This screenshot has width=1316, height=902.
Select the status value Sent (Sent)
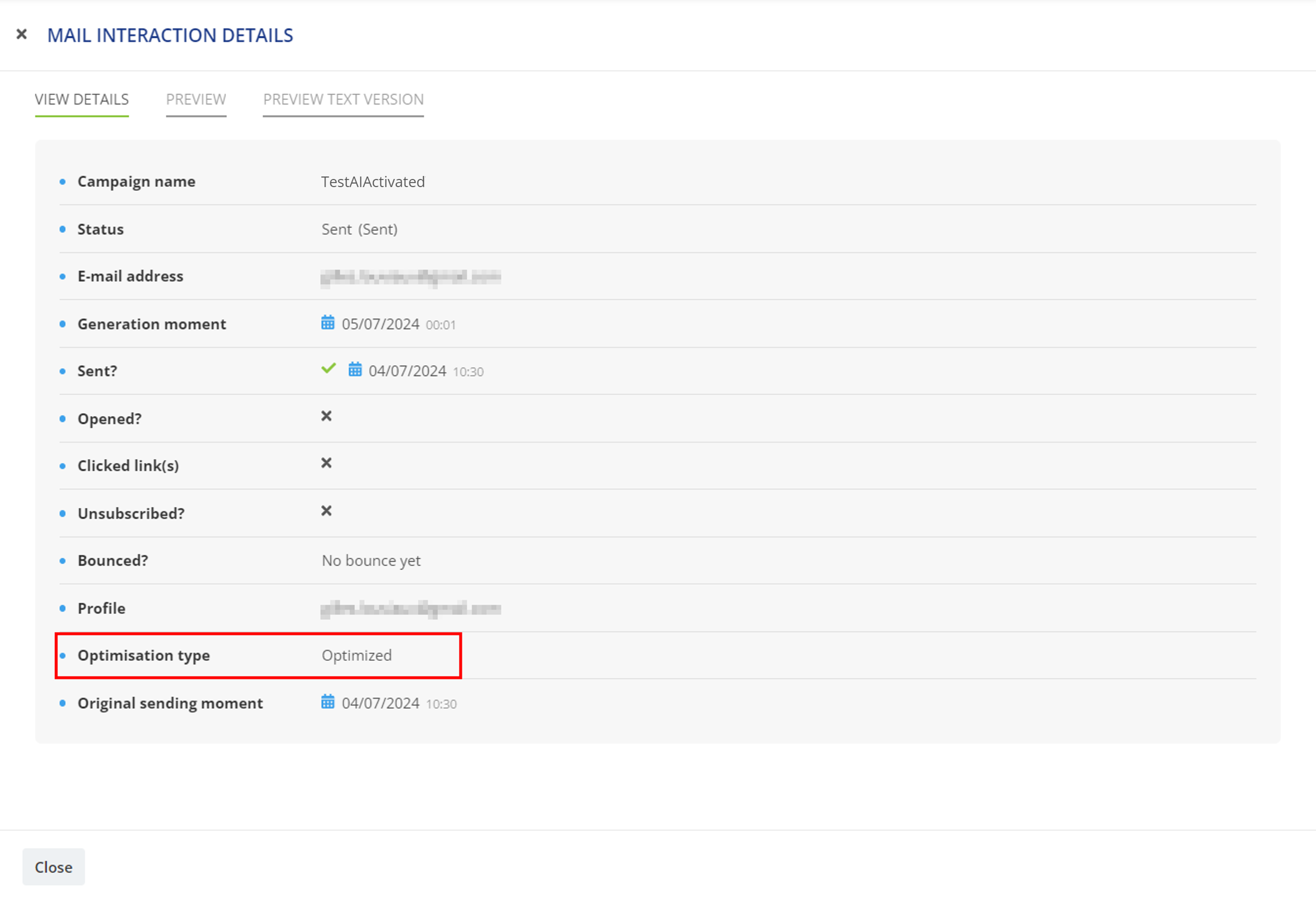[360, 230]
